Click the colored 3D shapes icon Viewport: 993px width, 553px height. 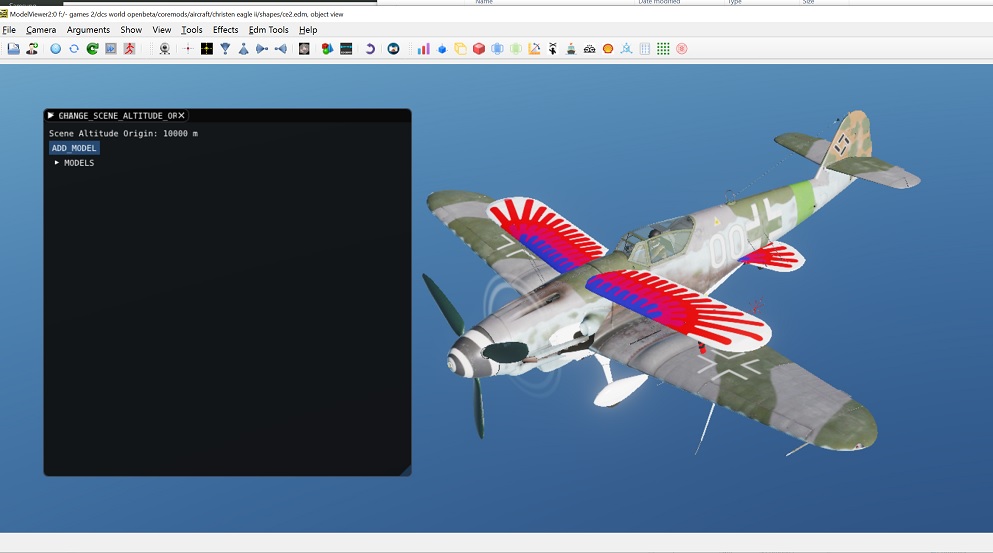click(327, 49)
